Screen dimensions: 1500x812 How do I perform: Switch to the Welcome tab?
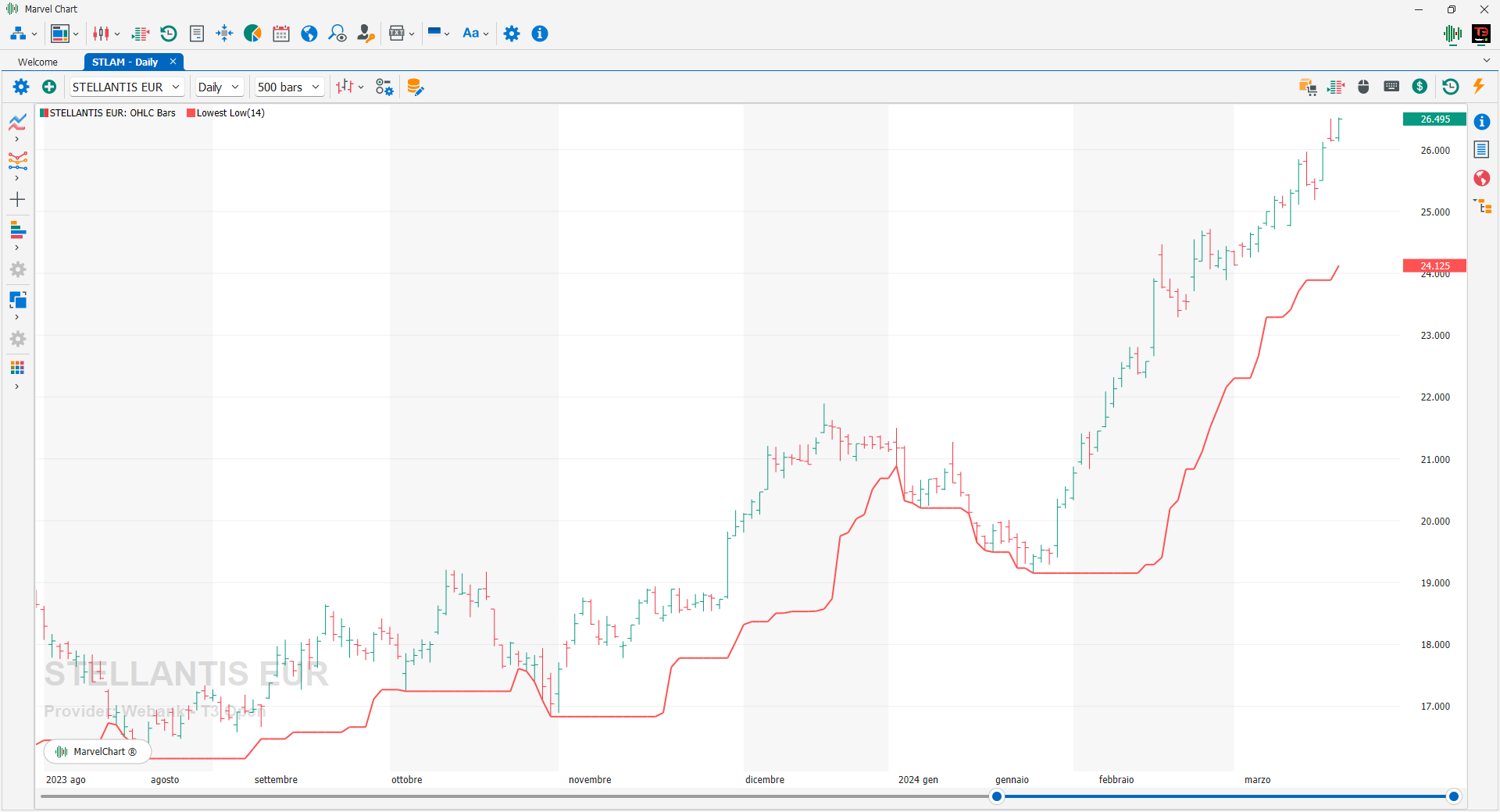coord(38,62)
